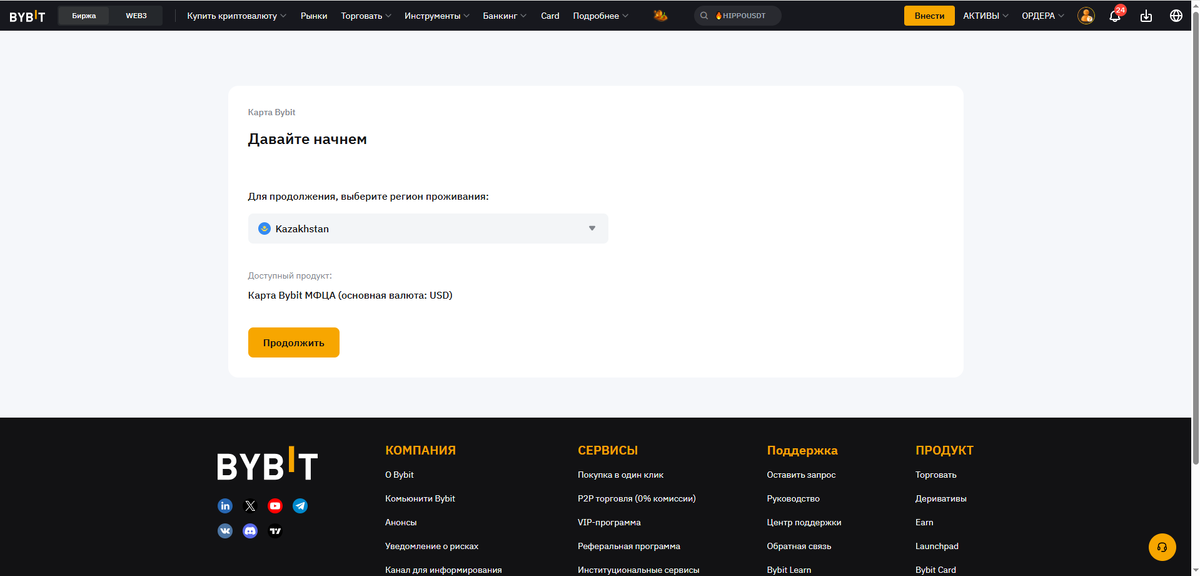
Task: Go to Рынки page
Action: pos(314,16)
